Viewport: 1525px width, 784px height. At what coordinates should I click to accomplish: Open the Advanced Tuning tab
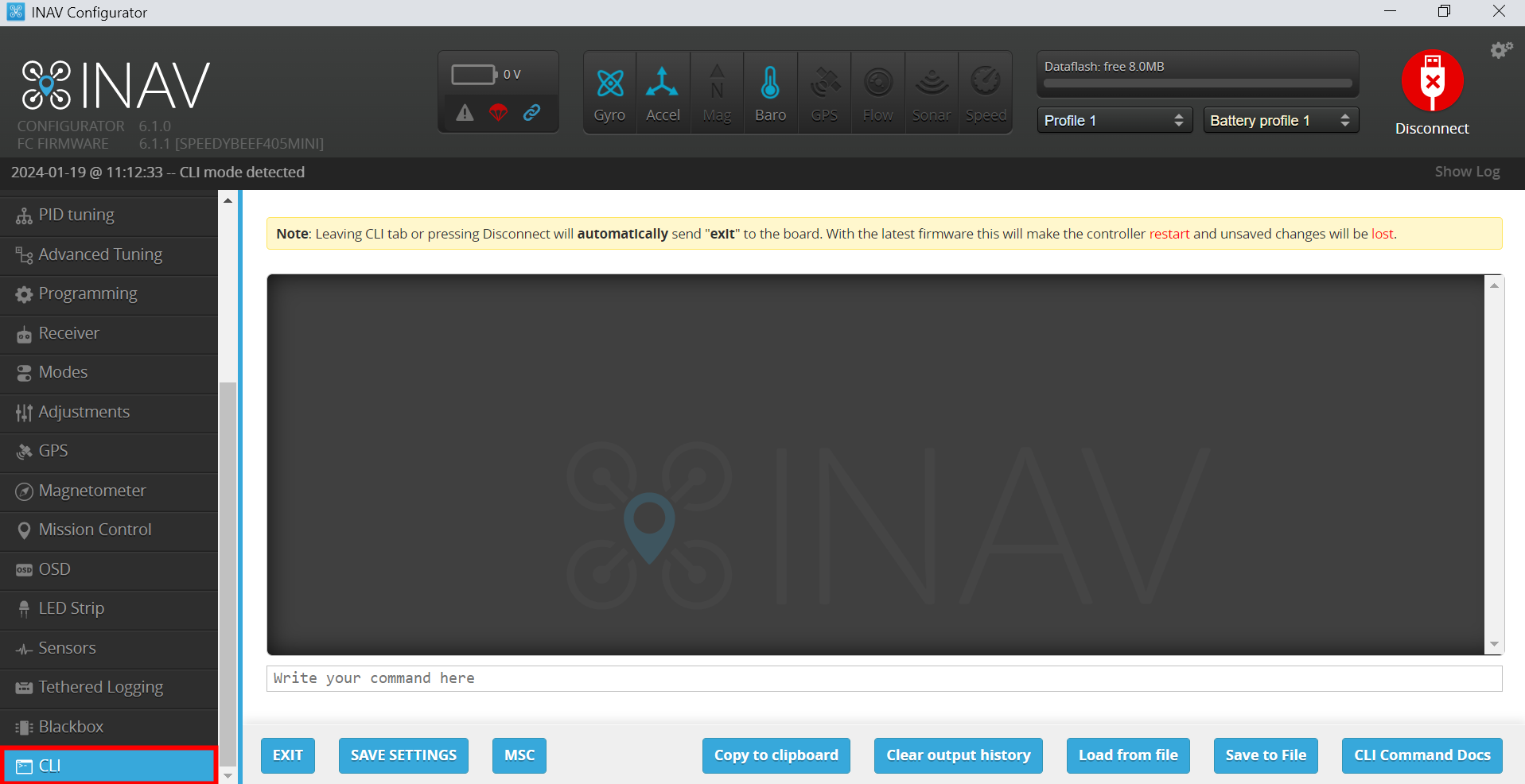click(x=109, y=255)
